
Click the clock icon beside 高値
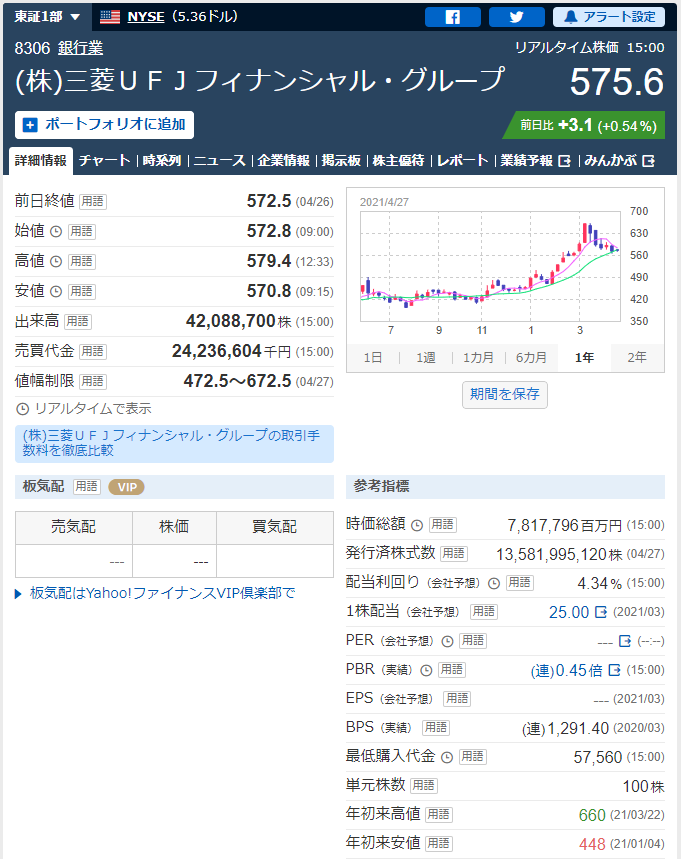point(56,262)
